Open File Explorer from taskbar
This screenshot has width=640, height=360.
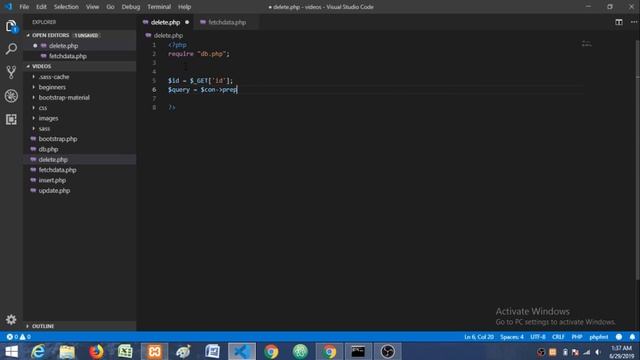click(67, 351)
